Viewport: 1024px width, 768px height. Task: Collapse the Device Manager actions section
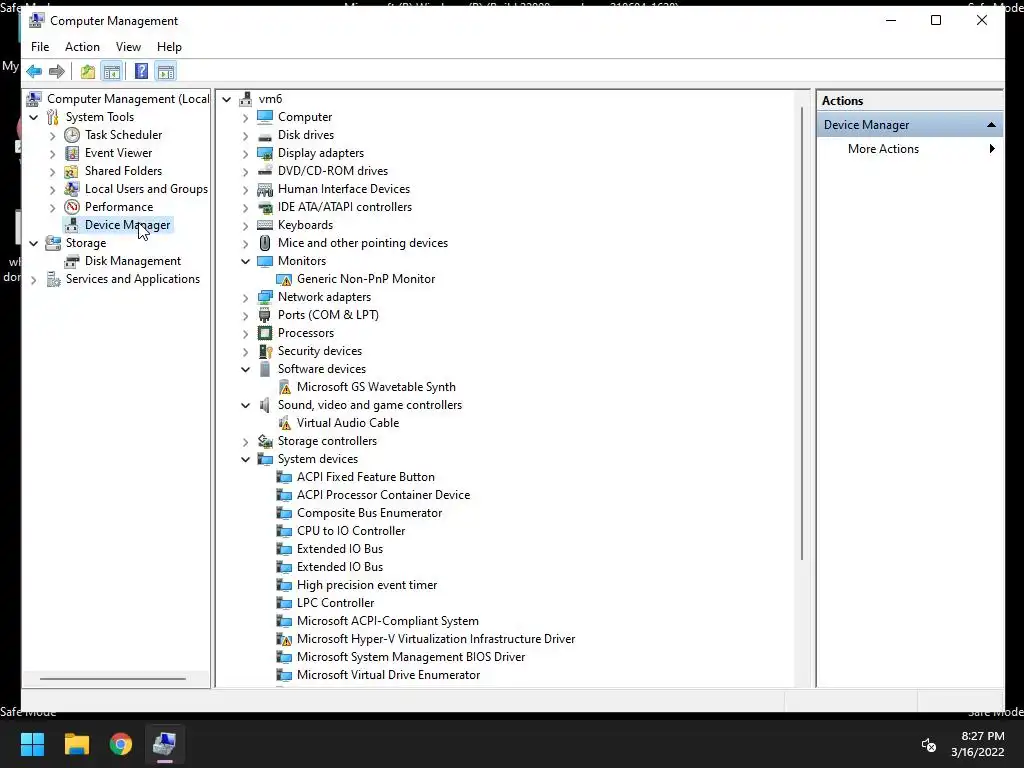[991, 125]
